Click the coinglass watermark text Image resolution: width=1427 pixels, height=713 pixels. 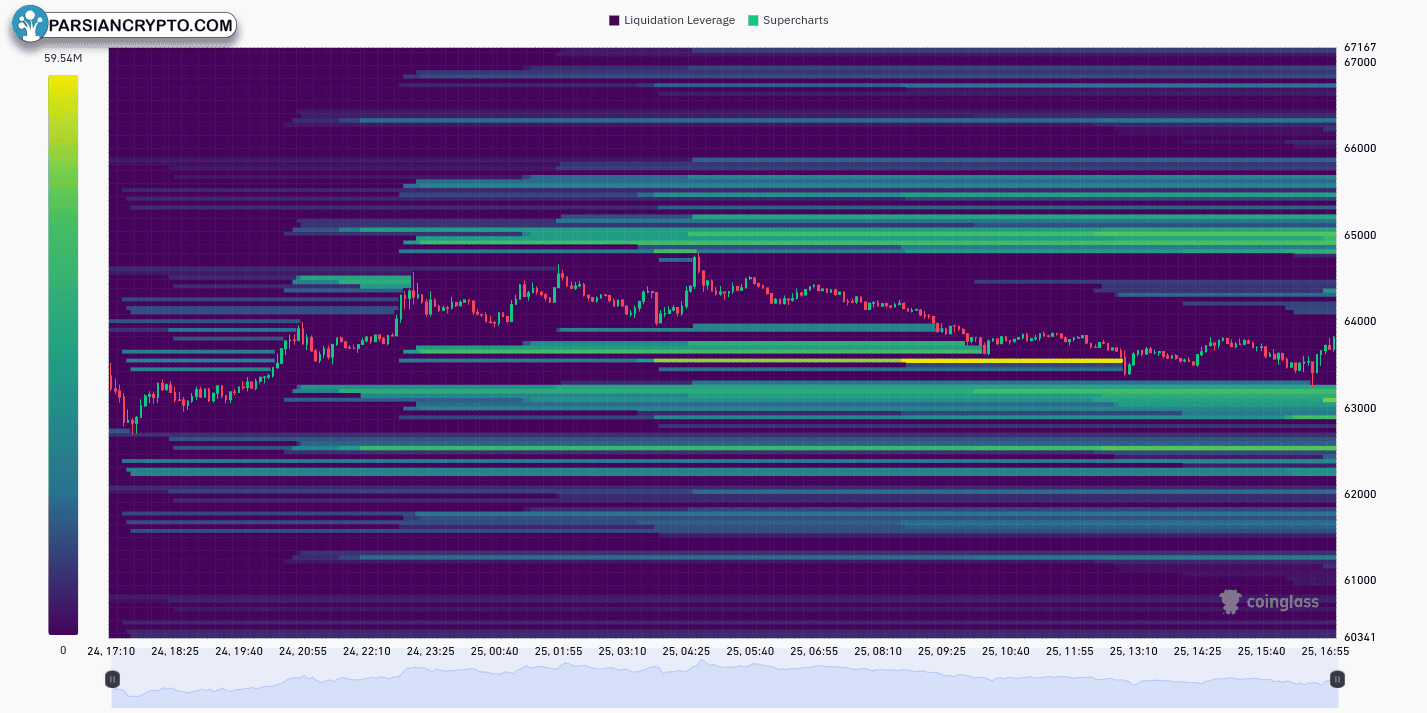click(x=1282, y=602)
